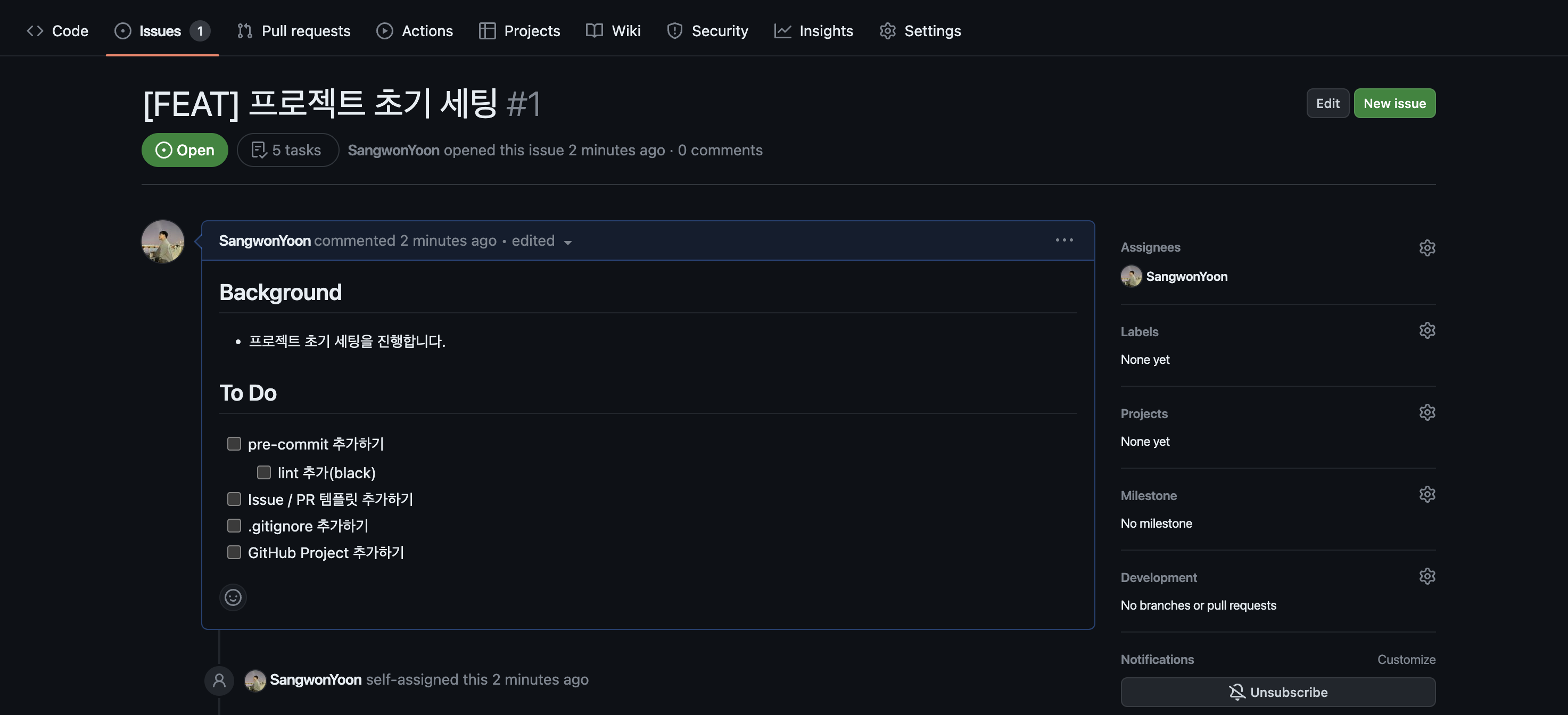Click the Issues tab circle icon
This screenshot has height=715, width=1568.
click(x=122, y=30)
